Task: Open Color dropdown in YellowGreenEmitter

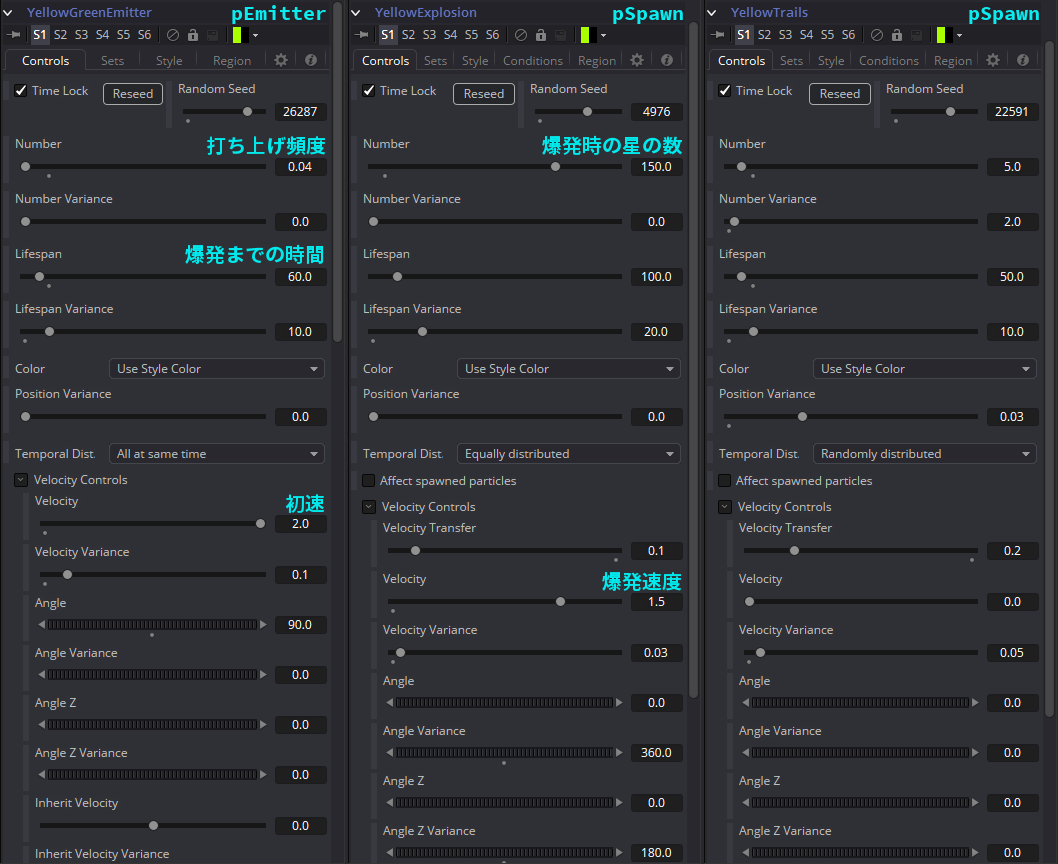Action: [217, 369]
